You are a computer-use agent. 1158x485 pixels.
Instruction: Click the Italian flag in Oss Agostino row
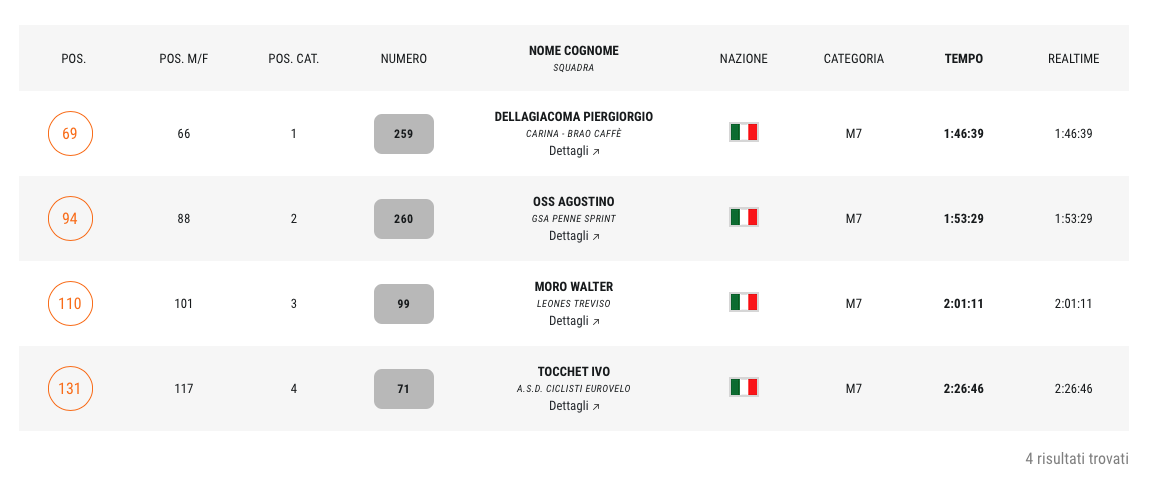click(744, 217)
